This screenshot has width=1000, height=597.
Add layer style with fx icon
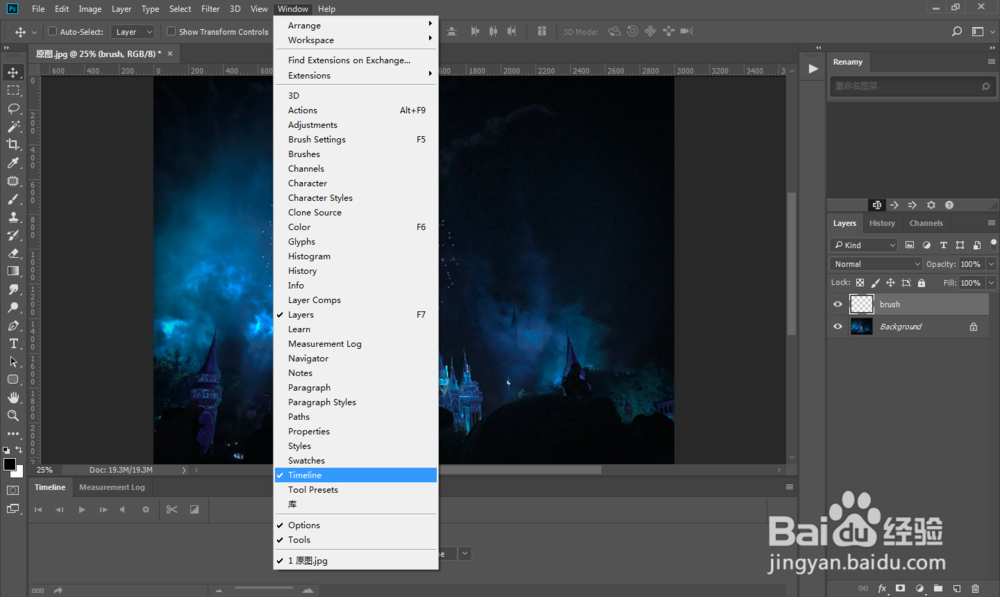(882, 588)
